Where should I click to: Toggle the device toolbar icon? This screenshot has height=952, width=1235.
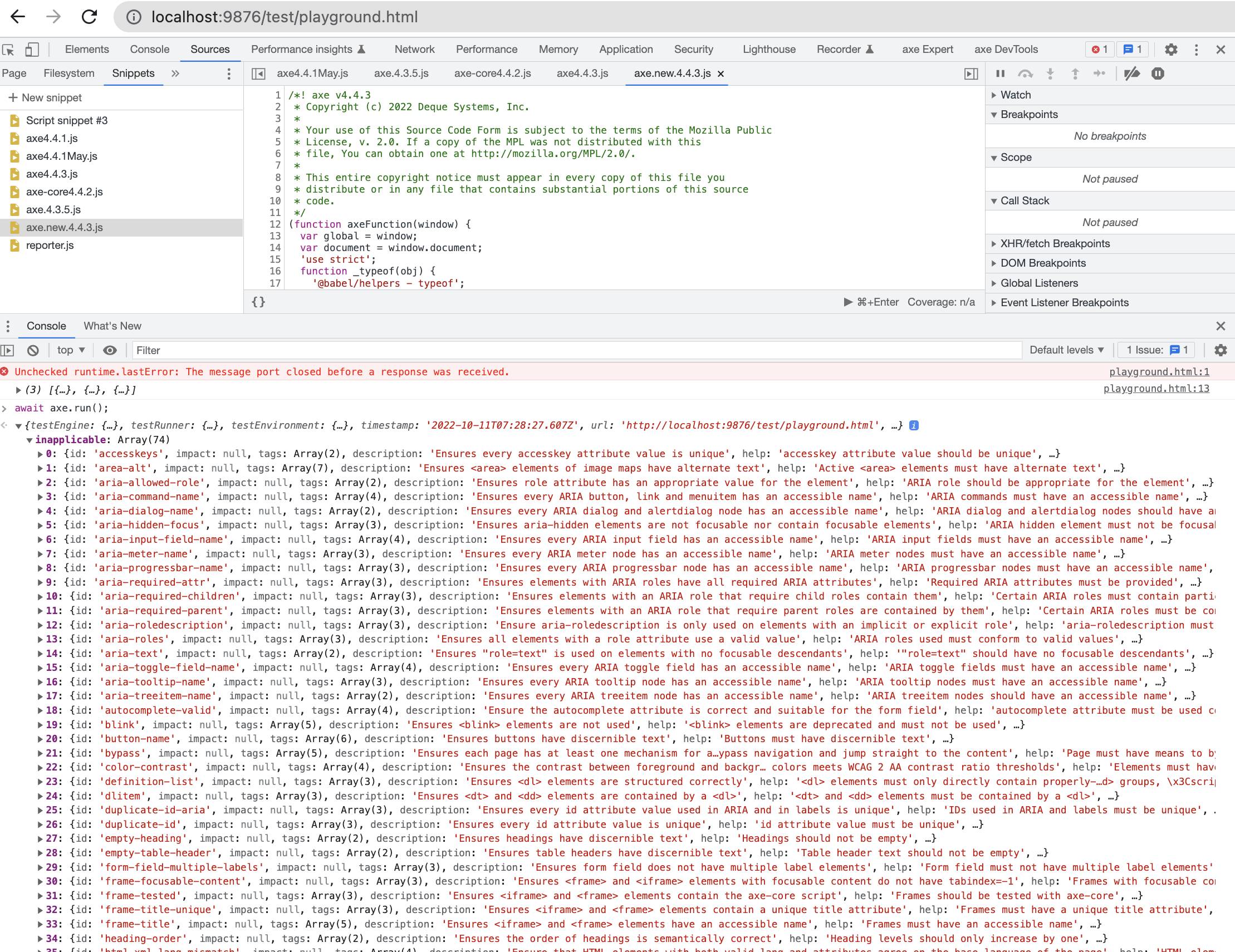(32, 50)
